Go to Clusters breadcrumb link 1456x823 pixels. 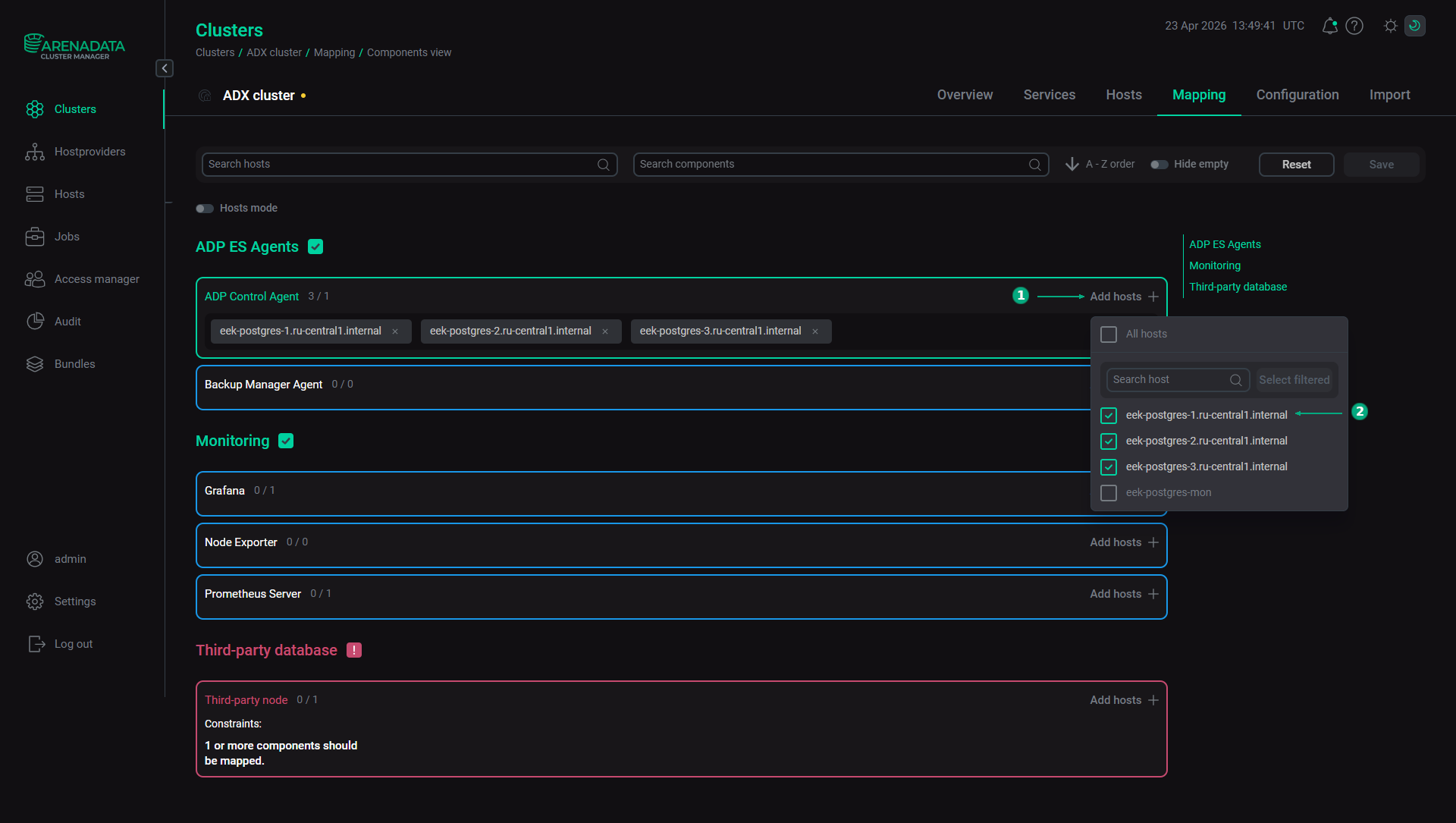point(215,52)
